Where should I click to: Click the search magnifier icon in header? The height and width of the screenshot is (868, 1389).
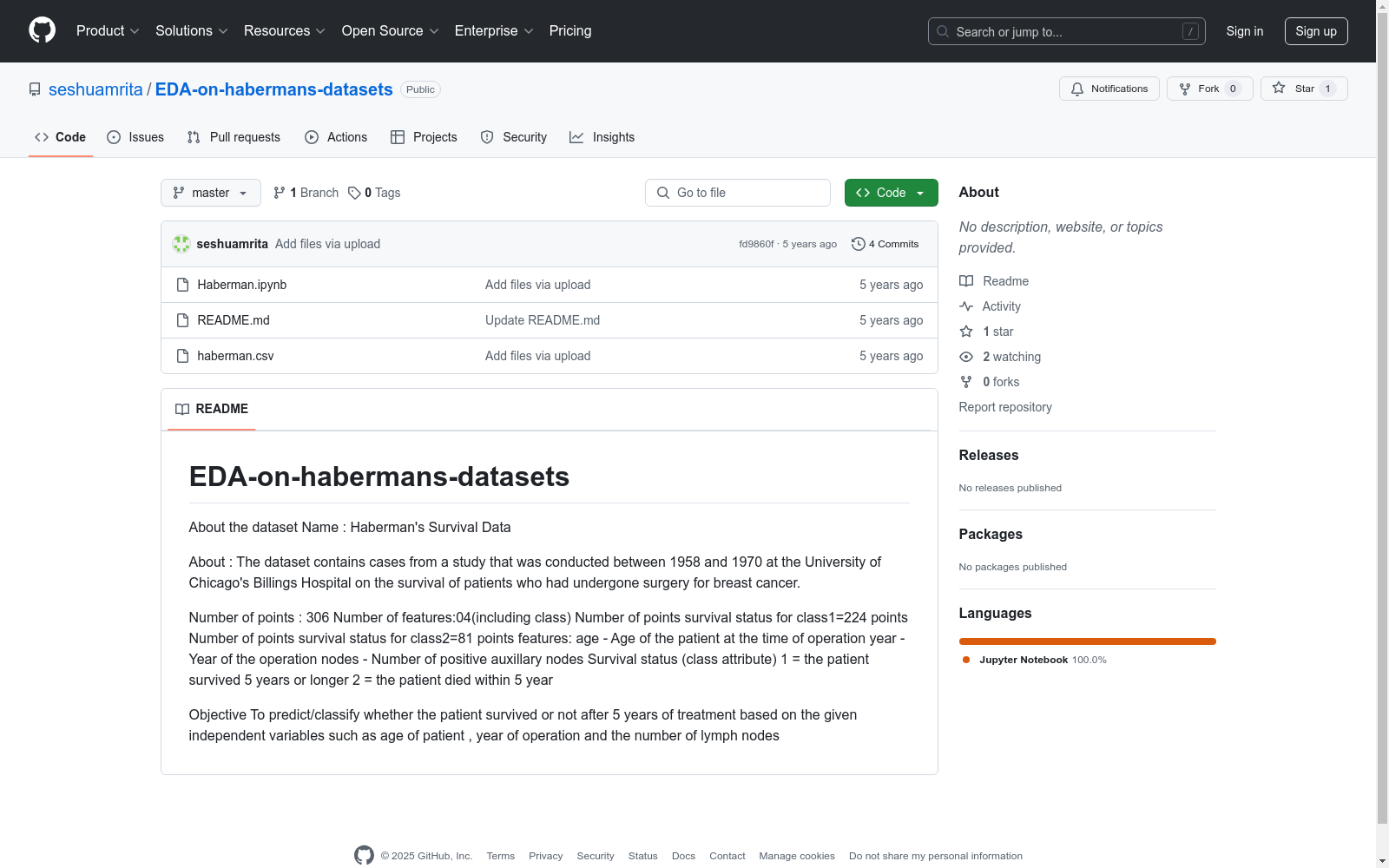tap(943, 31)
